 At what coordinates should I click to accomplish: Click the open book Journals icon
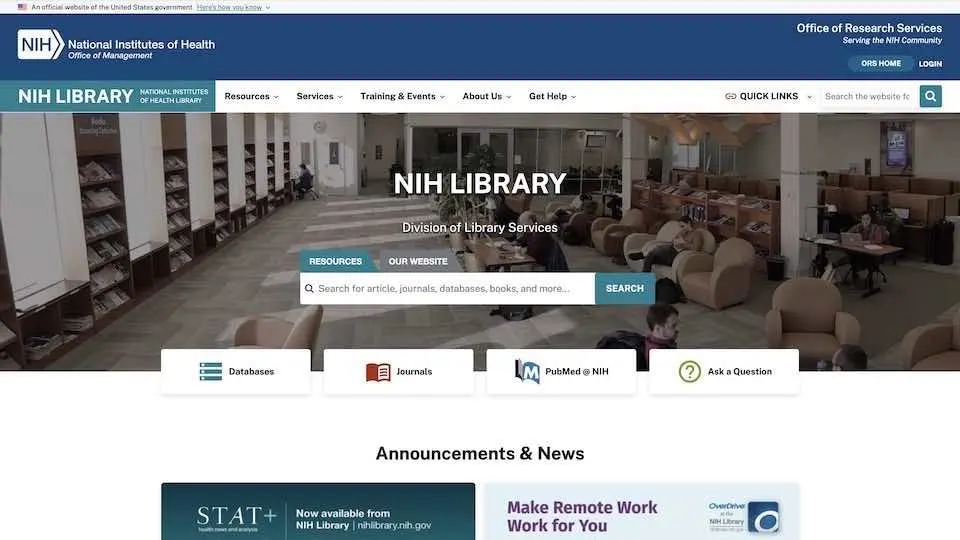378,372
